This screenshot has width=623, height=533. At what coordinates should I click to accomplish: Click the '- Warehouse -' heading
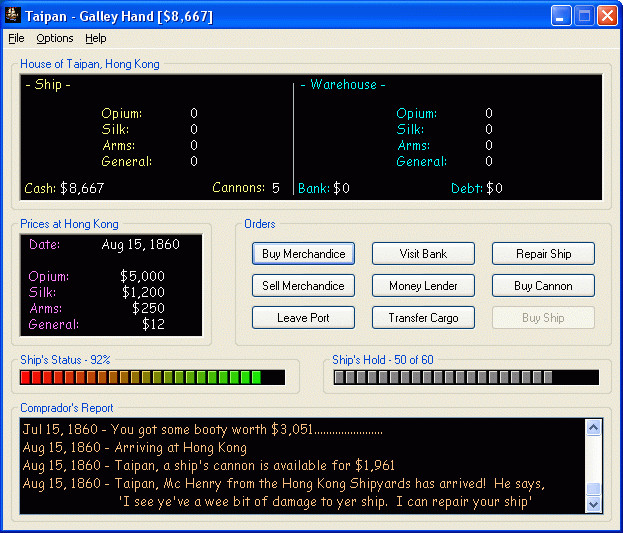tap(343, 85)
